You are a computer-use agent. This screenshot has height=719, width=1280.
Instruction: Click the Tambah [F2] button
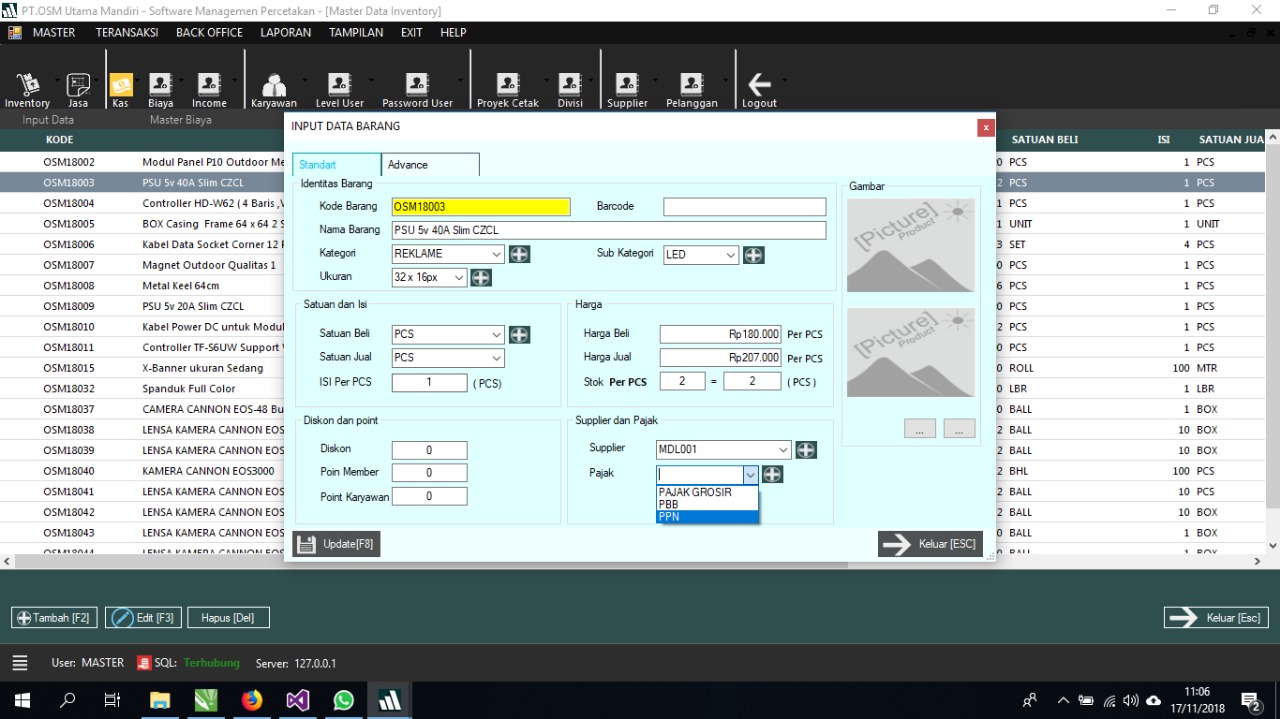55,618
